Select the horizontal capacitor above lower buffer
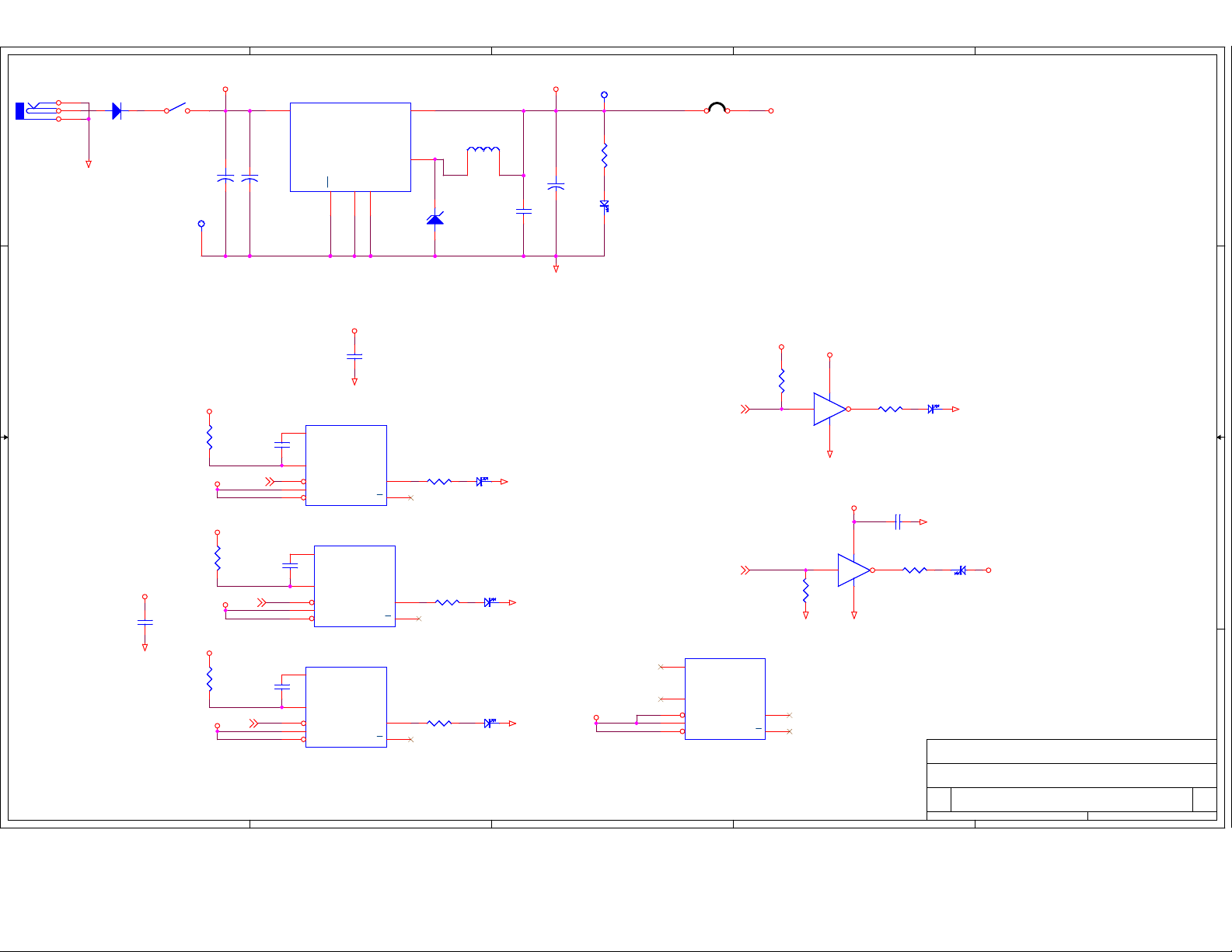 point(898,522)
